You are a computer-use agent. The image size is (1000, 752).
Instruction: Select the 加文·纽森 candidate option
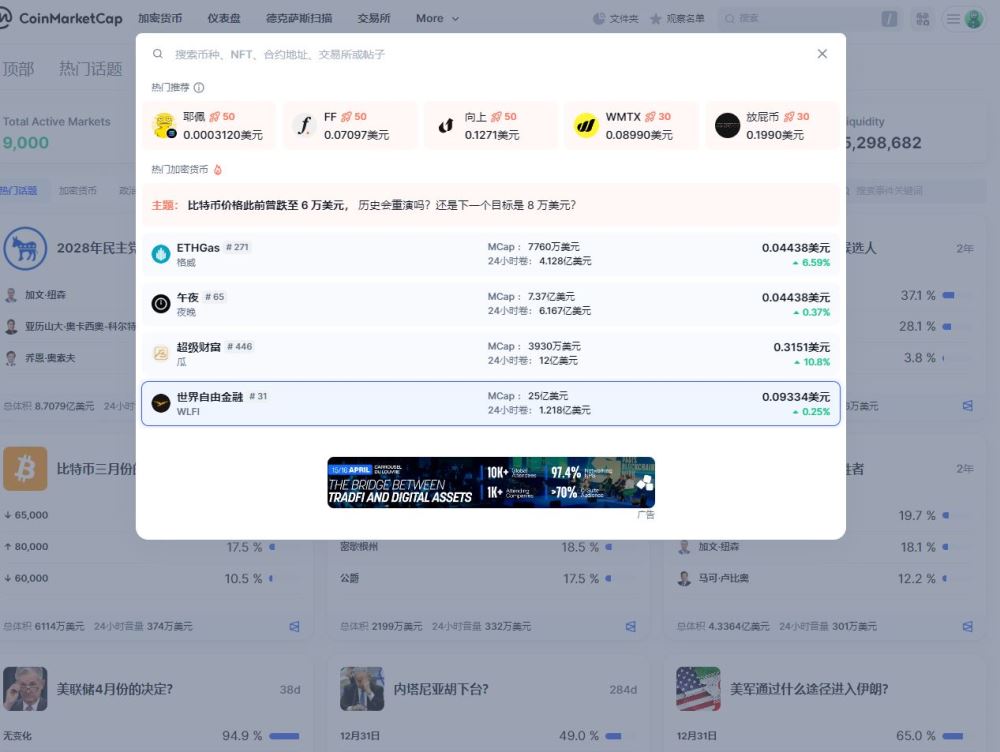[x=45, y=295]
